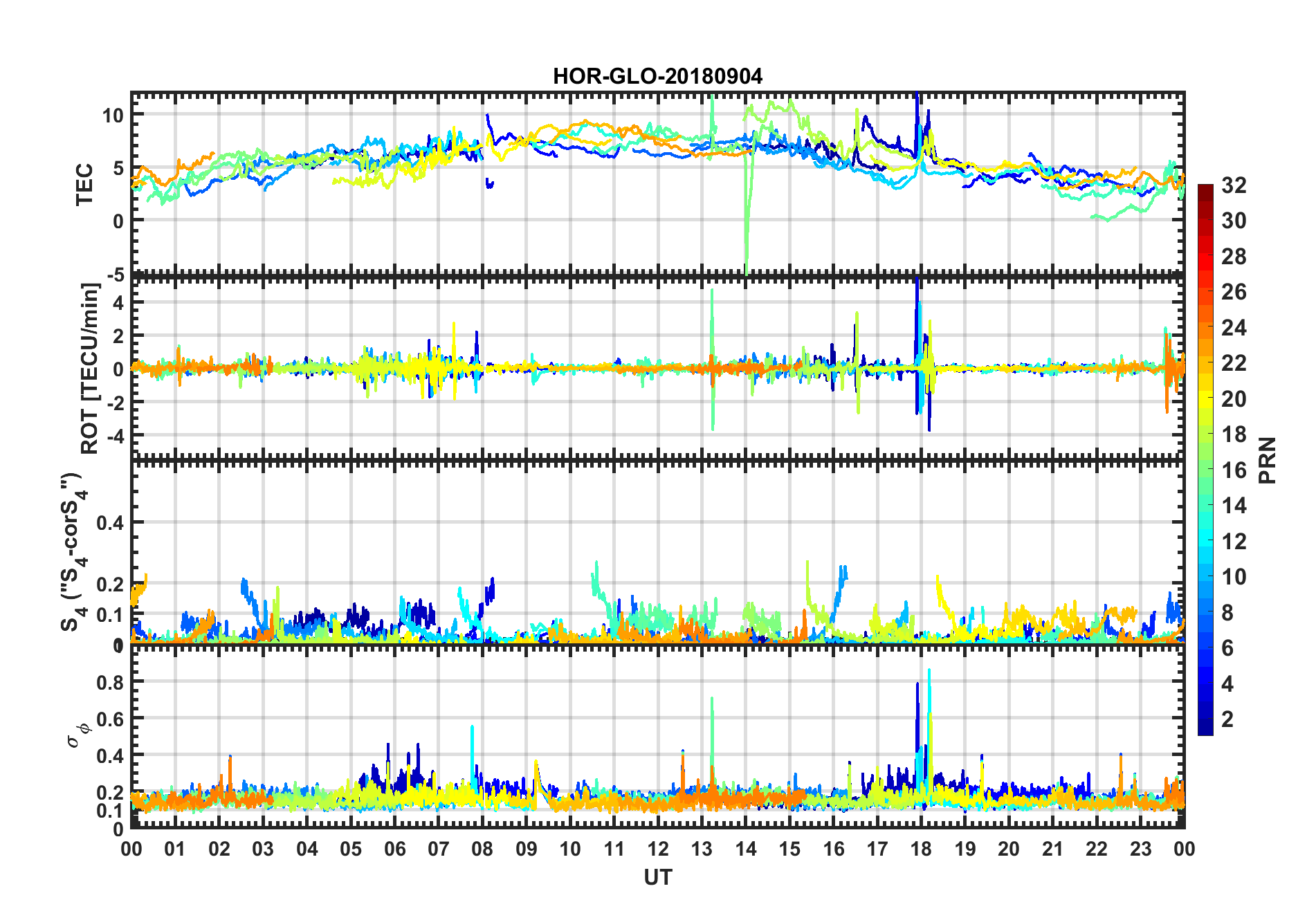Click the PRN colorbar tick labeled 6
The image size is (1316, 920).
click(1228, 648)
